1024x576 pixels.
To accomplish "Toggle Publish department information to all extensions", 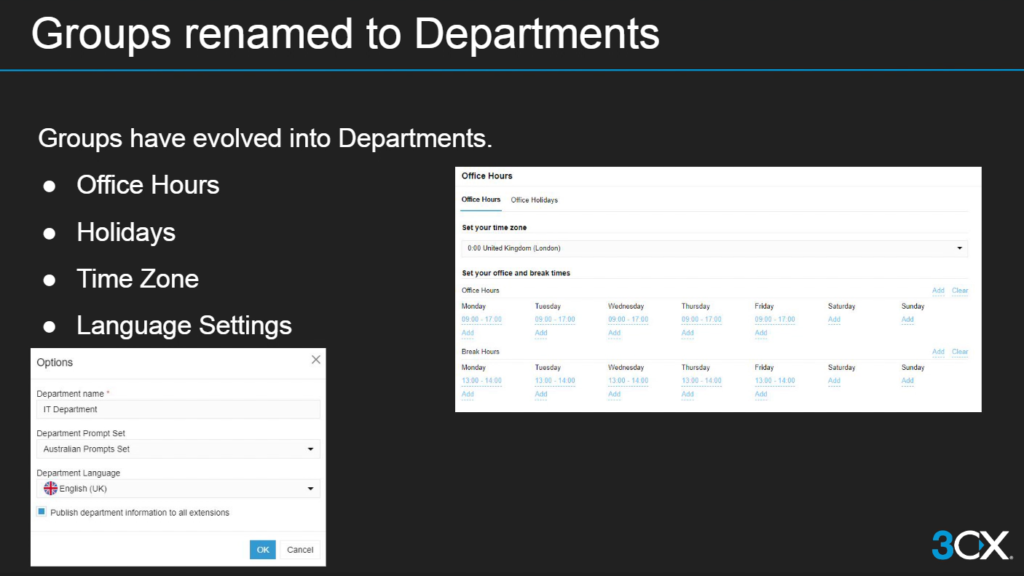I will click(42, 512).
